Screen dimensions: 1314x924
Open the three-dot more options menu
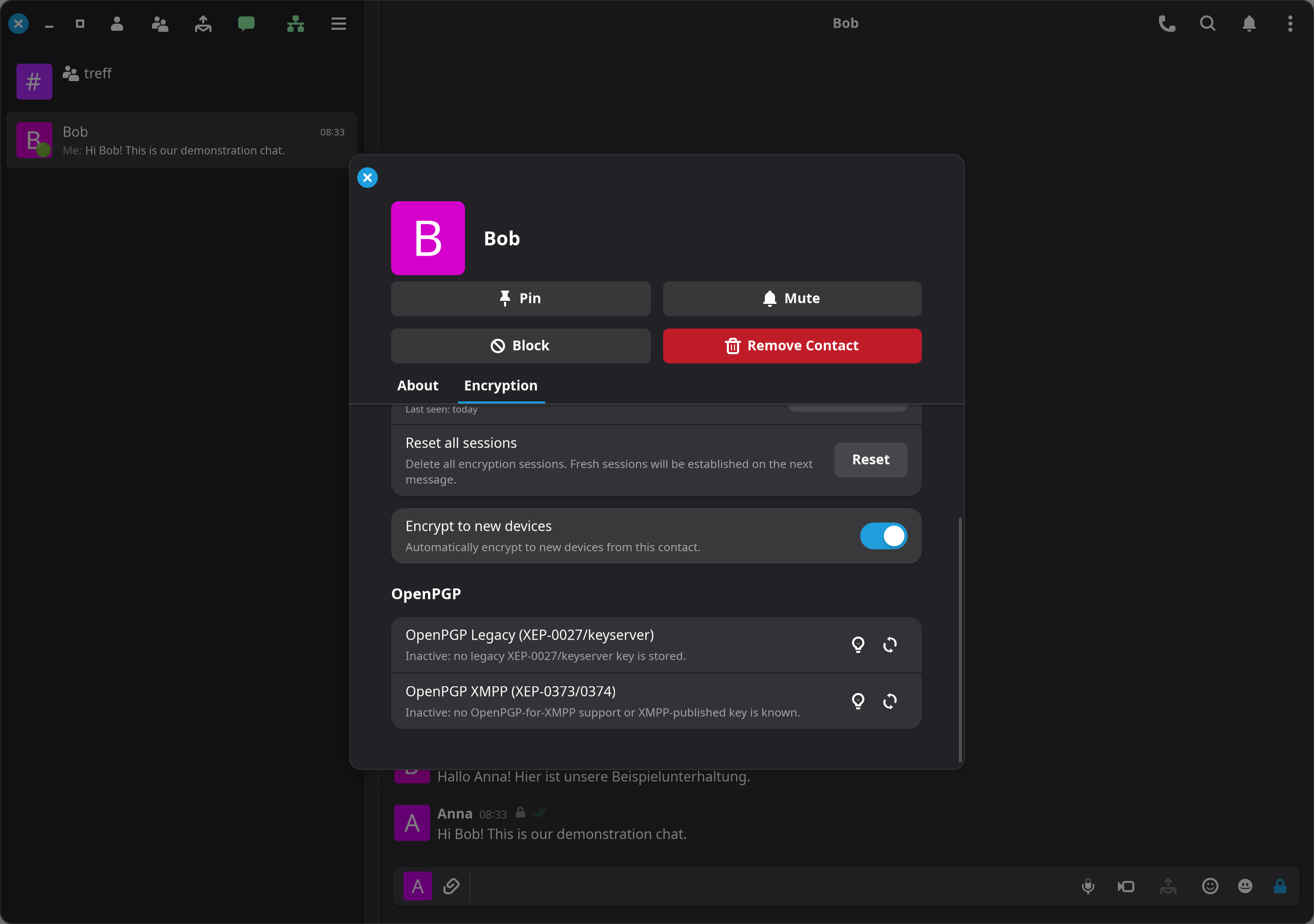click(x=1290, y=24)
